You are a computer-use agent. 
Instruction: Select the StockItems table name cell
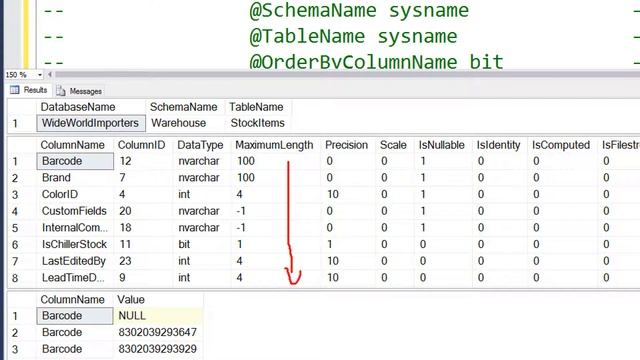pos(258,123)
